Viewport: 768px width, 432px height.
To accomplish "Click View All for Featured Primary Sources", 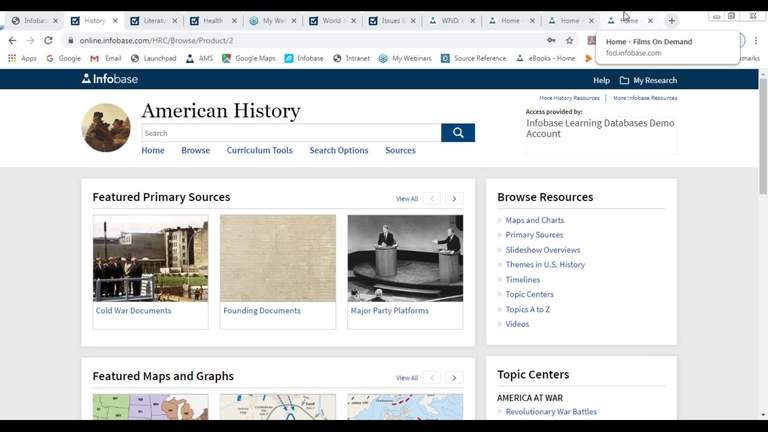I will (x=406, y=199).
